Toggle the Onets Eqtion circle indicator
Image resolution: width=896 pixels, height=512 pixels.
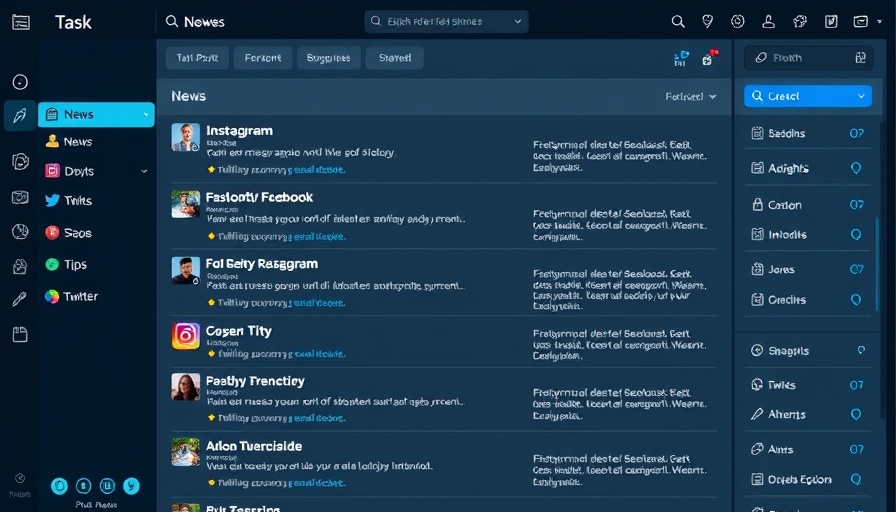point(856,479)
